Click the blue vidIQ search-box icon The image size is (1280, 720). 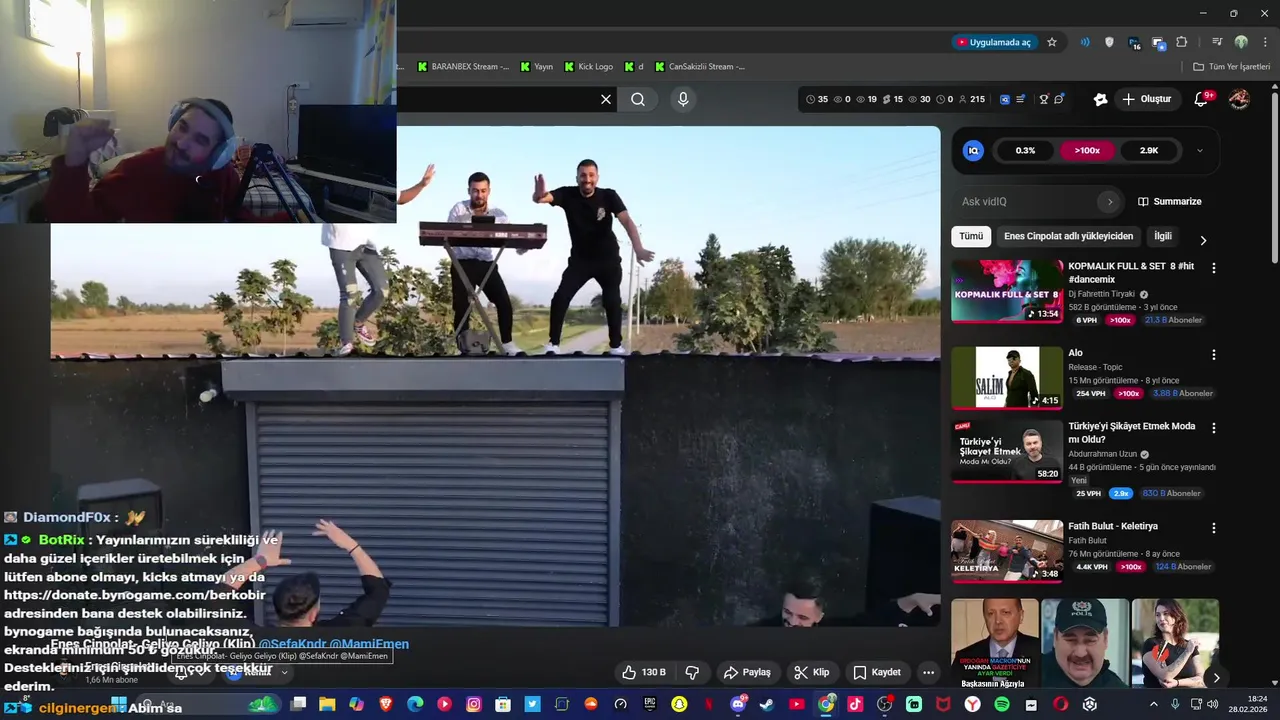tap(1005, 99)
